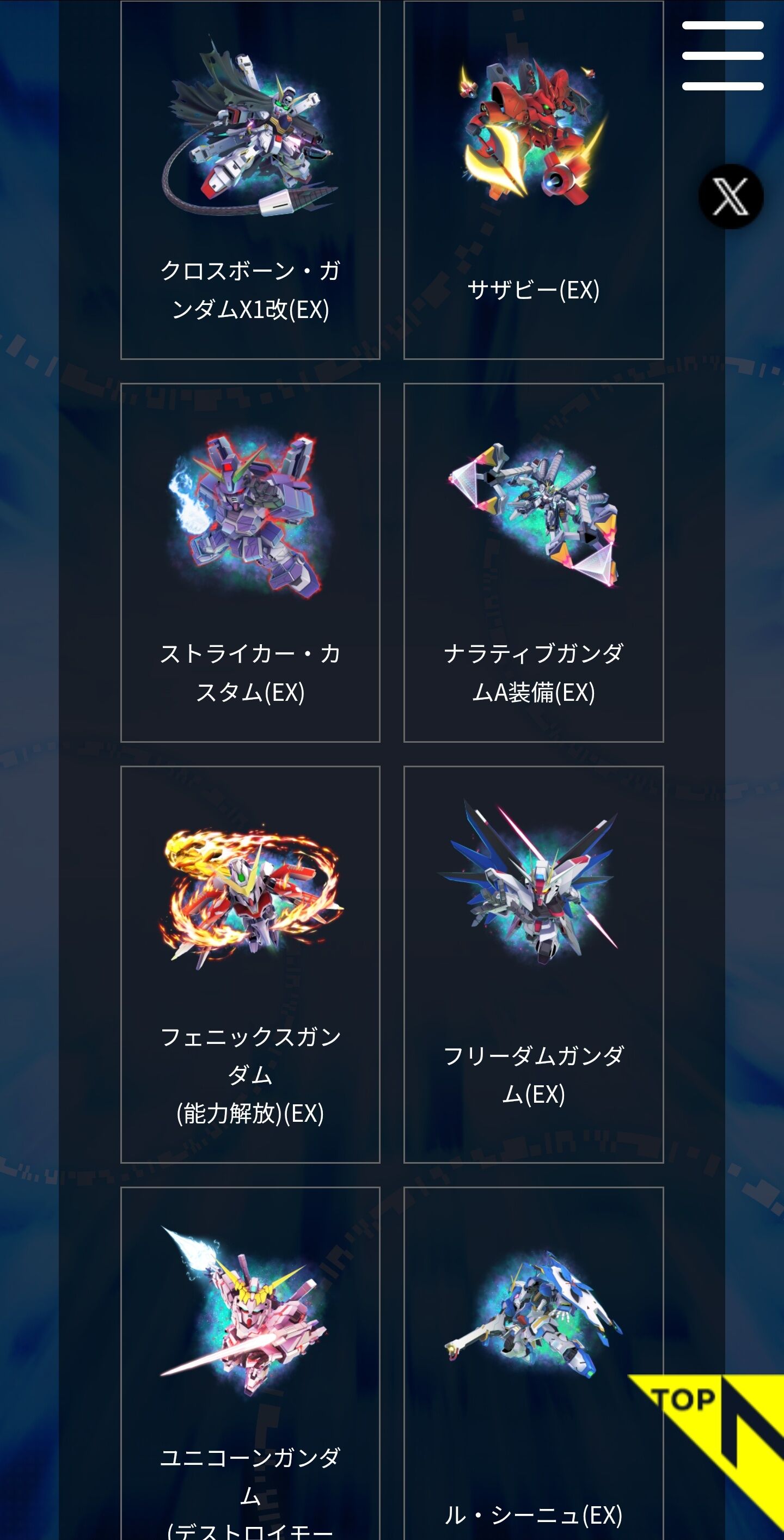Share via the X icon
Screen dimensions: 784x1540
[731, 196]
